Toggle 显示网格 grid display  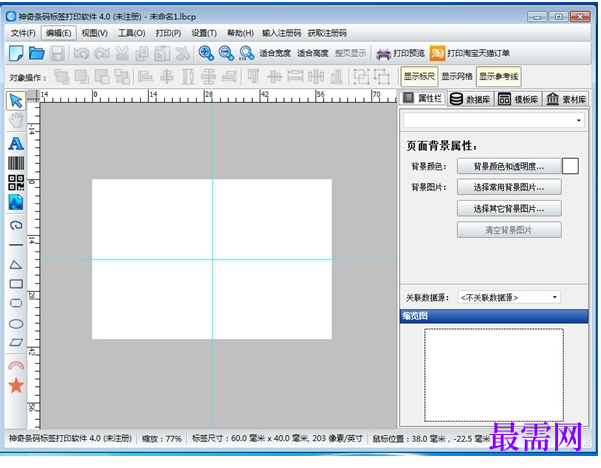click(x=457, y=76)
